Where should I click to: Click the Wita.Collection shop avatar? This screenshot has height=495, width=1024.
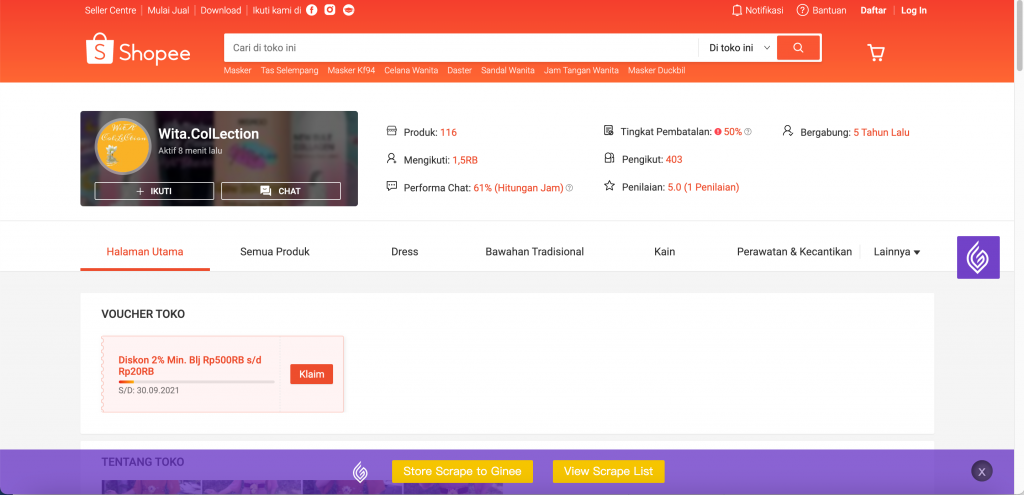click(x=123, y=147)
